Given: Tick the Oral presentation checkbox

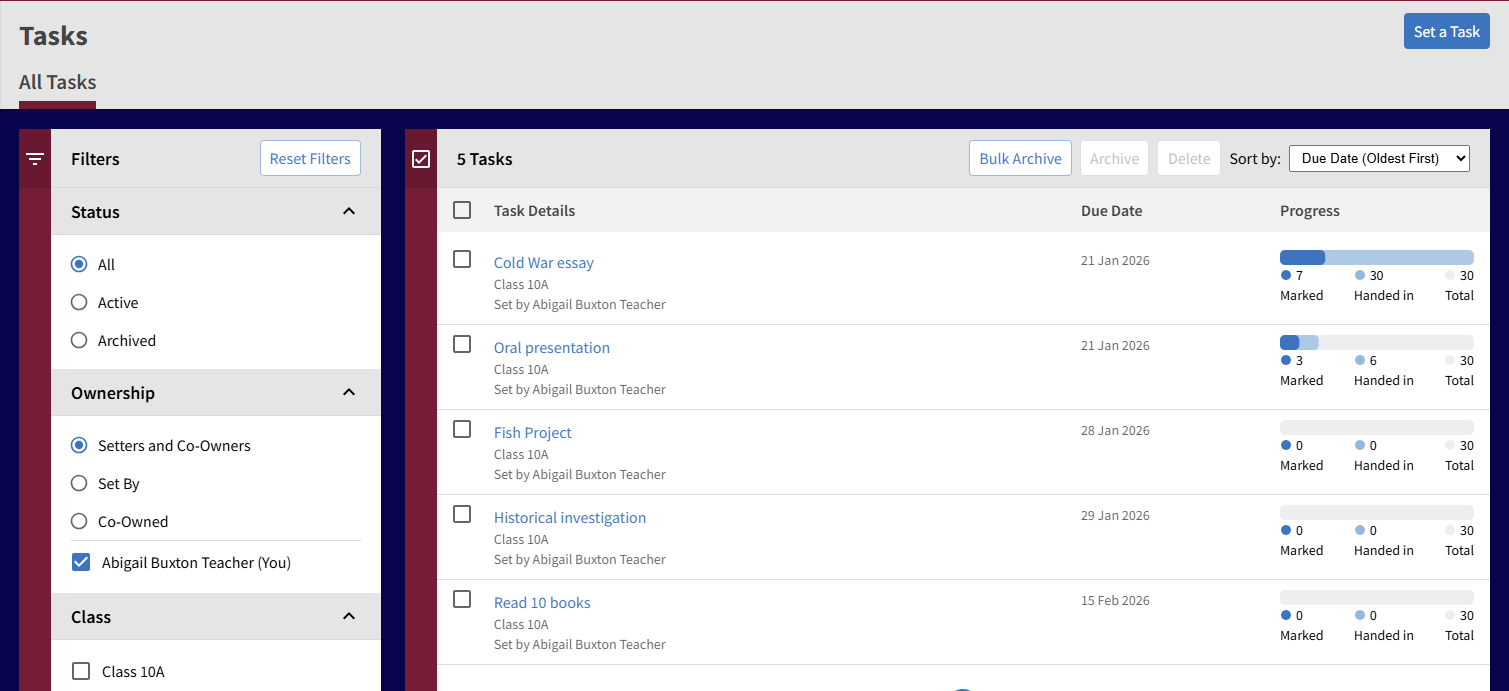Looking at the screenshot, I should [462, 344].
